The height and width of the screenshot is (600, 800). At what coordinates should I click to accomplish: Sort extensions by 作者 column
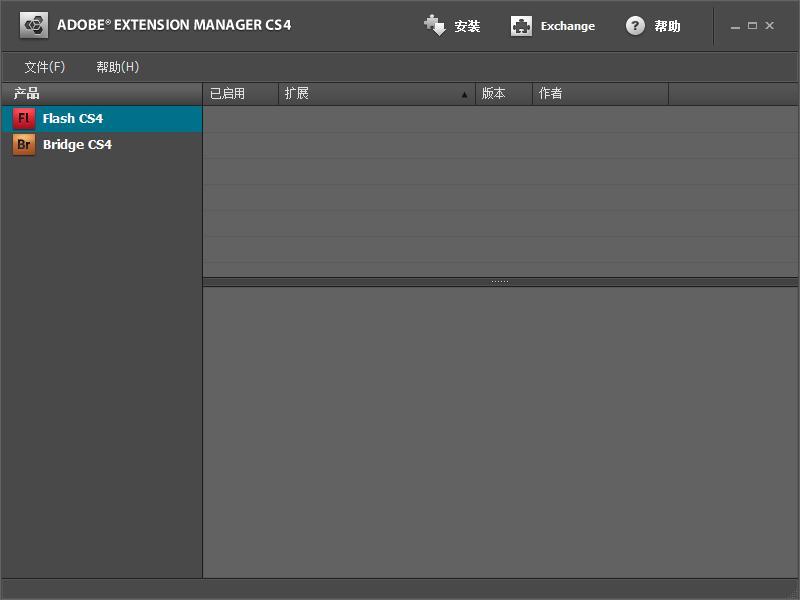(x=551, y=94)
